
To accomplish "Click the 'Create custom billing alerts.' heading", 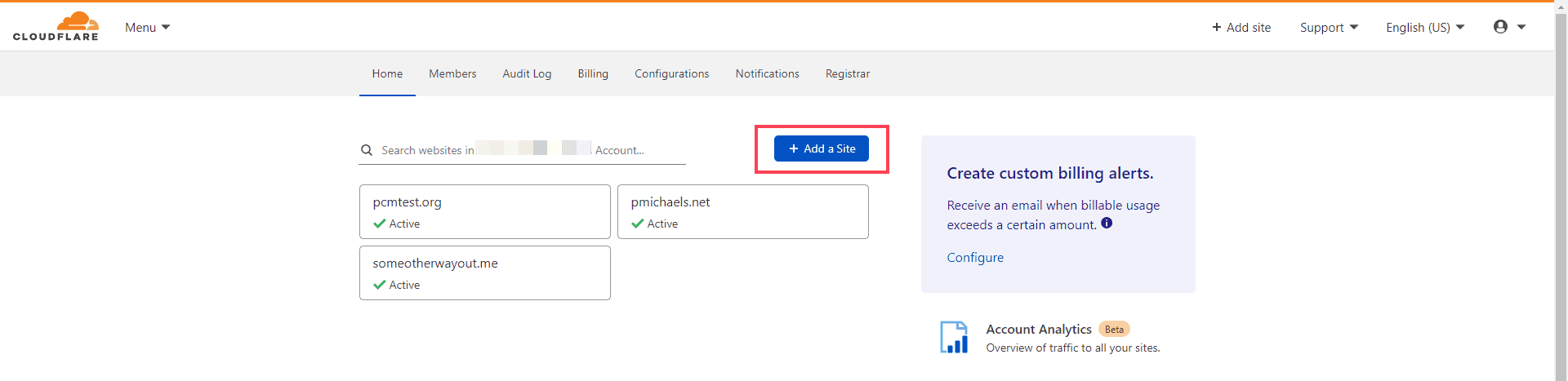I will click(x=1050, y=173).
